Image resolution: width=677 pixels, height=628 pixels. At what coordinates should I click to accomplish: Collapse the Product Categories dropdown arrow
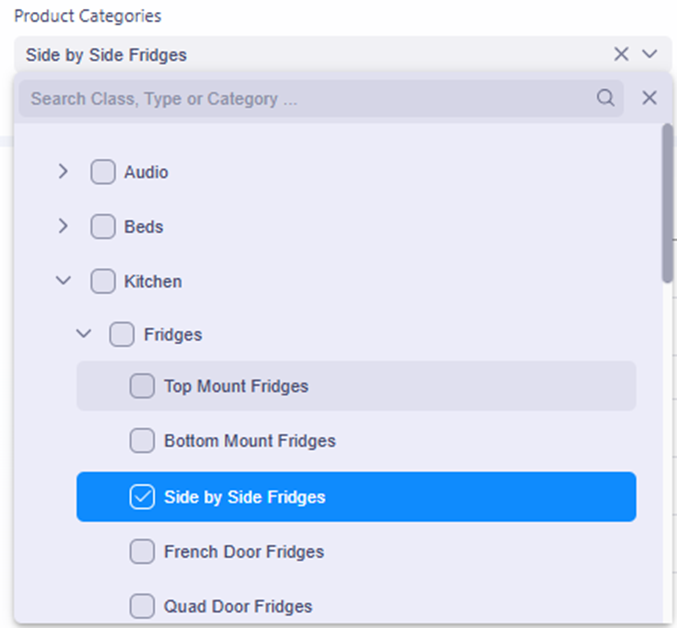pyautogui.click(x=650, y=54)
